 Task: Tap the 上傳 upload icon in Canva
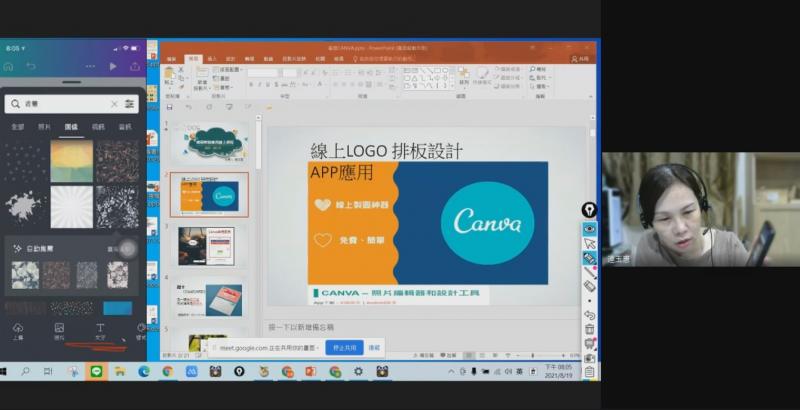point(18,331)
